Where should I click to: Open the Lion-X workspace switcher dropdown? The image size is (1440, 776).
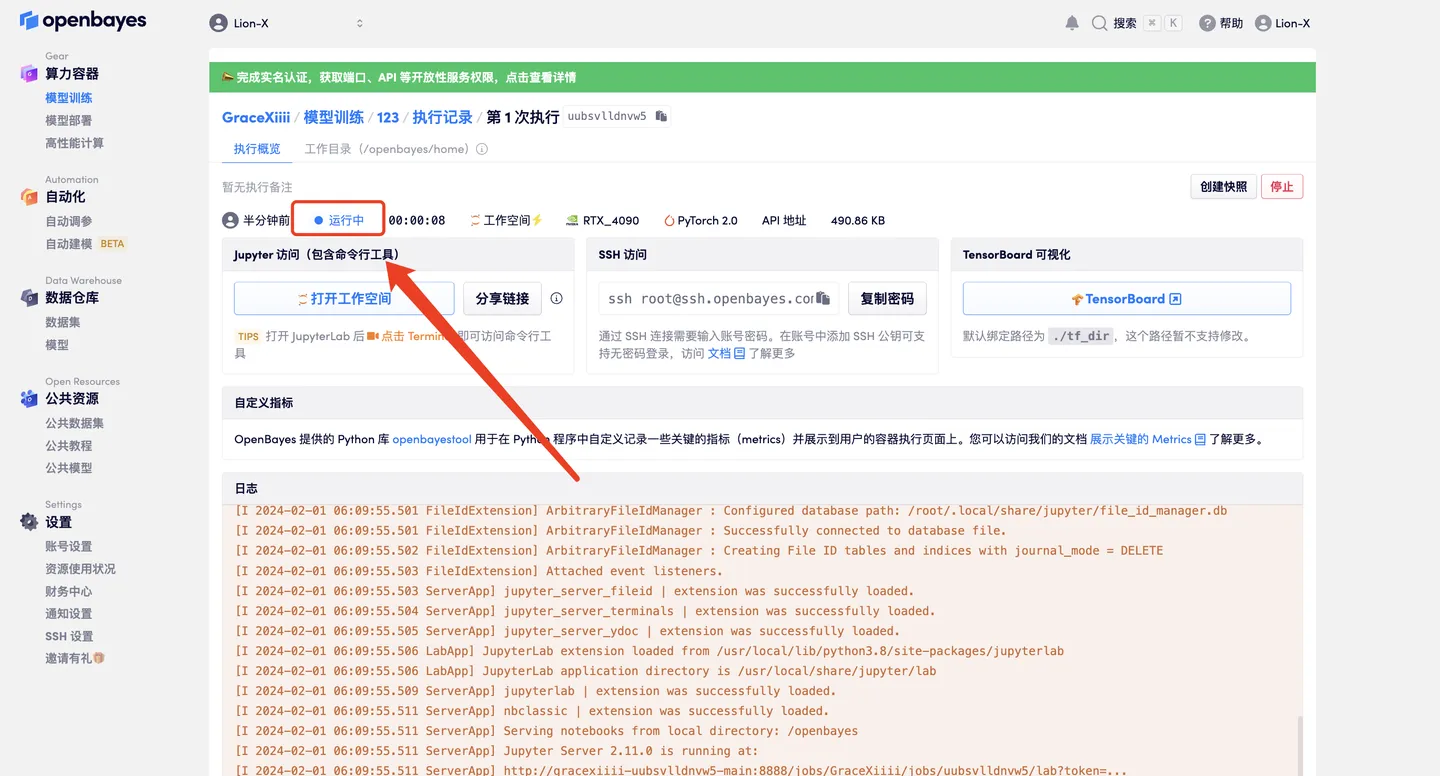click(x=287, y=22)
